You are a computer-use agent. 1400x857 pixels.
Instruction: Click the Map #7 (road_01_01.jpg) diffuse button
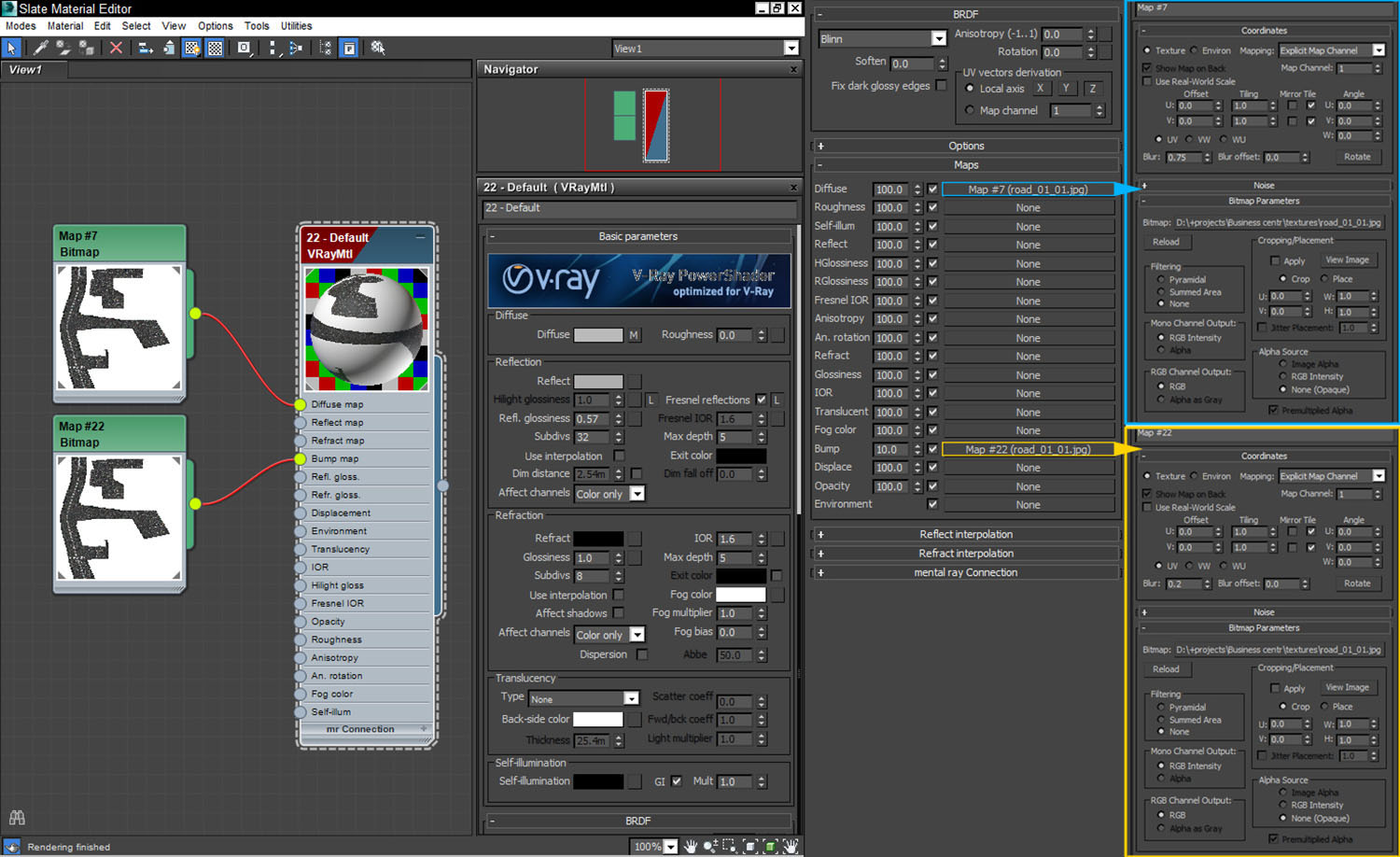click(x=1028, y=190)
